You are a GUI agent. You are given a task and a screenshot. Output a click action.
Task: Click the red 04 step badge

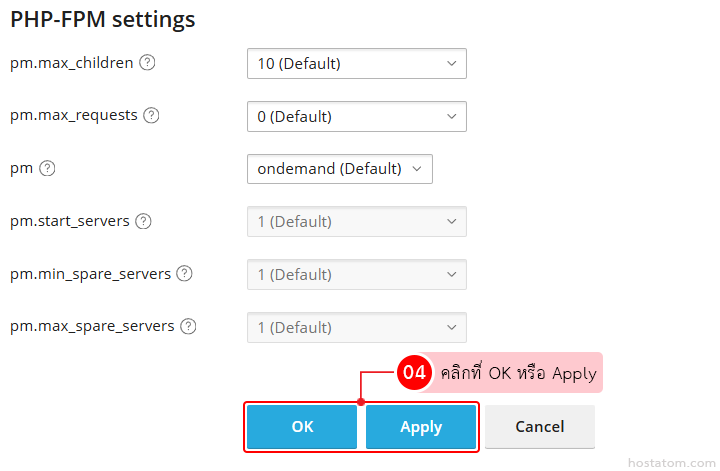[413, 373]
